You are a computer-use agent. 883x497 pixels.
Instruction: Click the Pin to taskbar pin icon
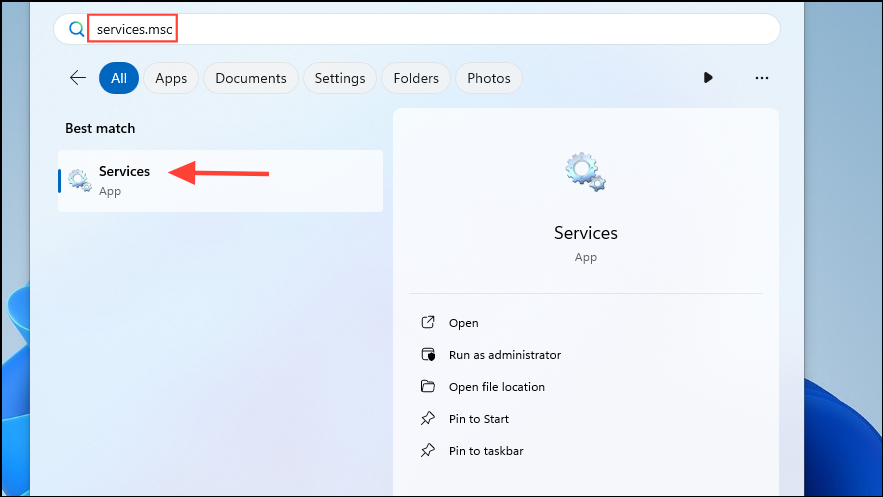(428, 450)
